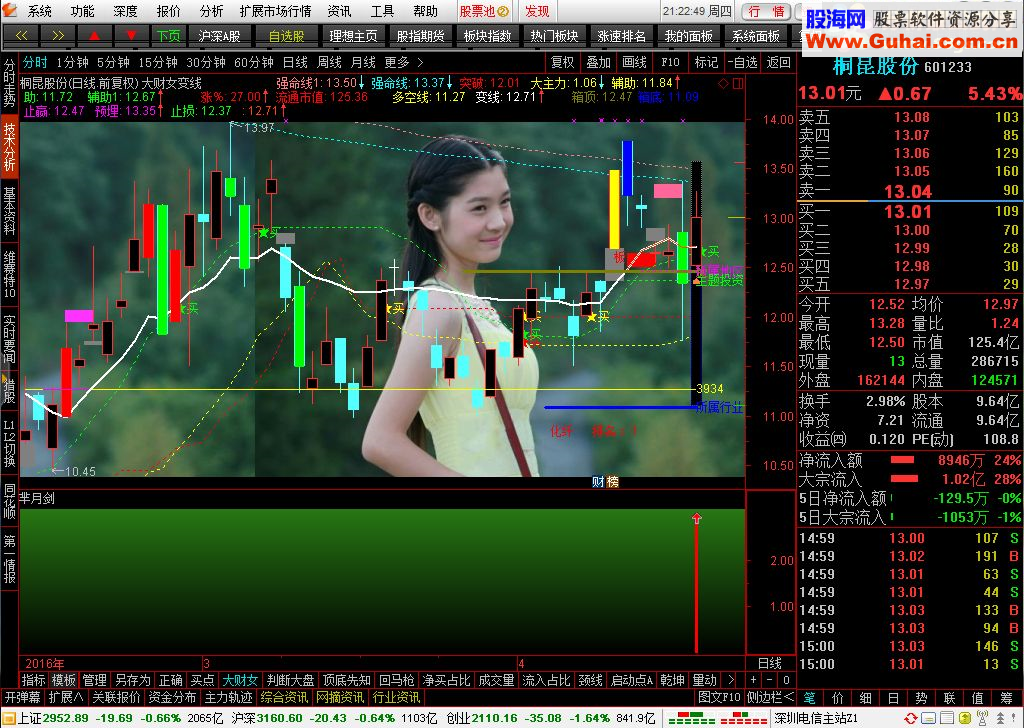The image size is (1024, 728).
Task: Select the 基本资料 left sidebar tab
Action: pos(9,210)
